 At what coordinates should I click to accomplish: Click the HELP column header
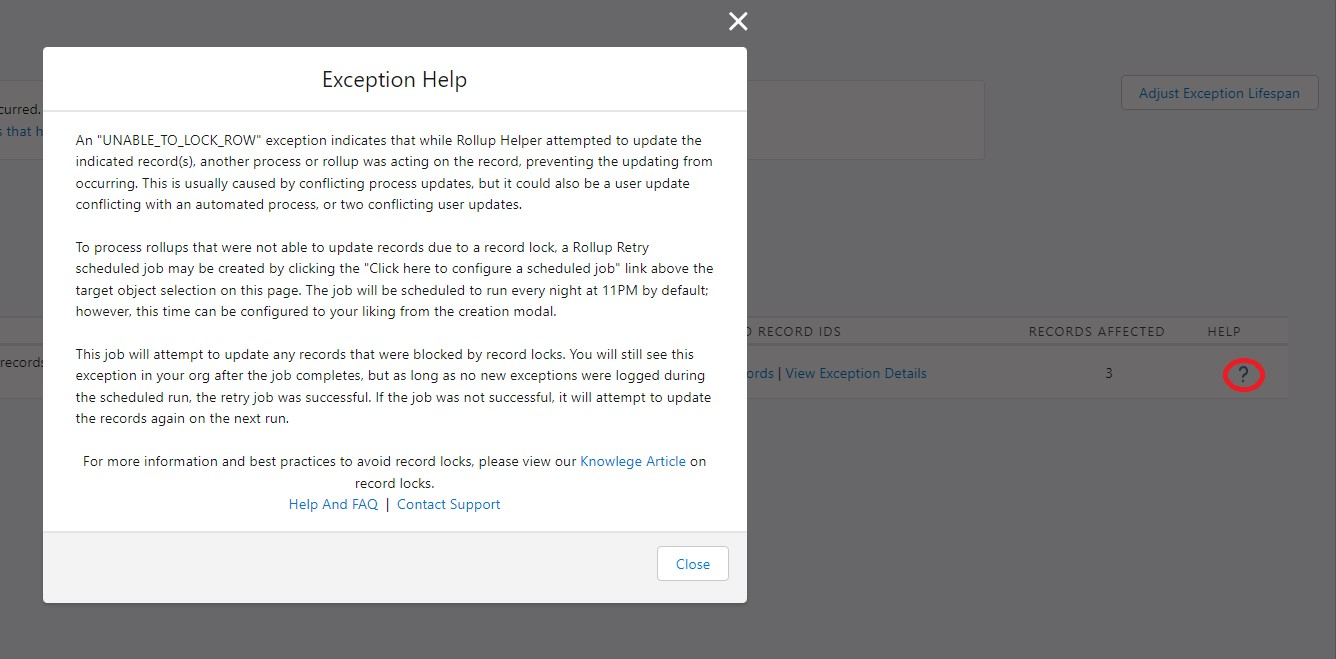click(1224, 331)
